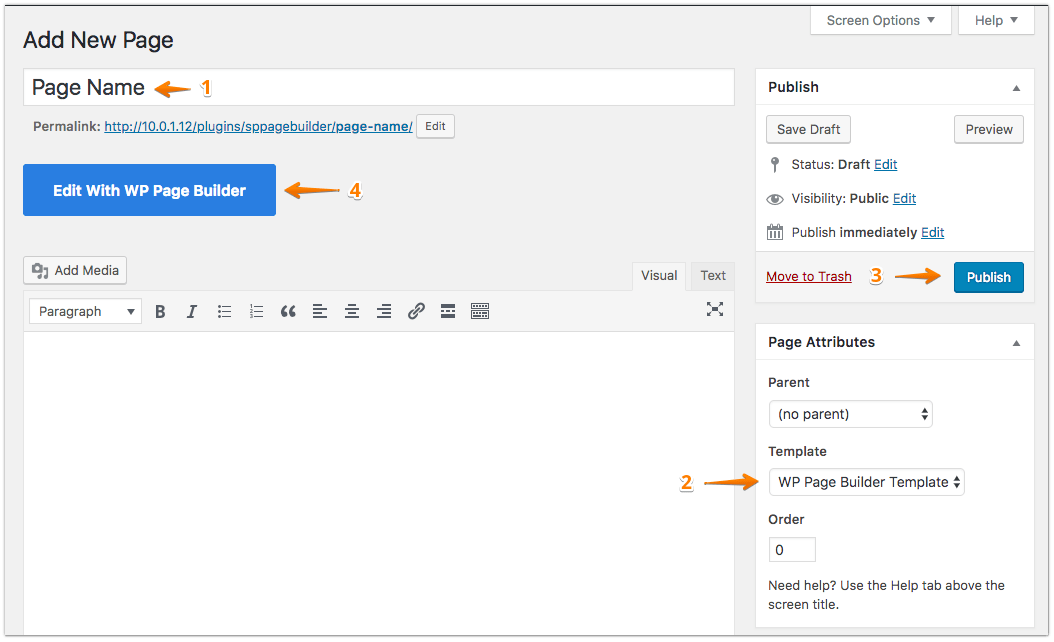Align text left
The image size is (1054, 642).
[x=320, y=311]
